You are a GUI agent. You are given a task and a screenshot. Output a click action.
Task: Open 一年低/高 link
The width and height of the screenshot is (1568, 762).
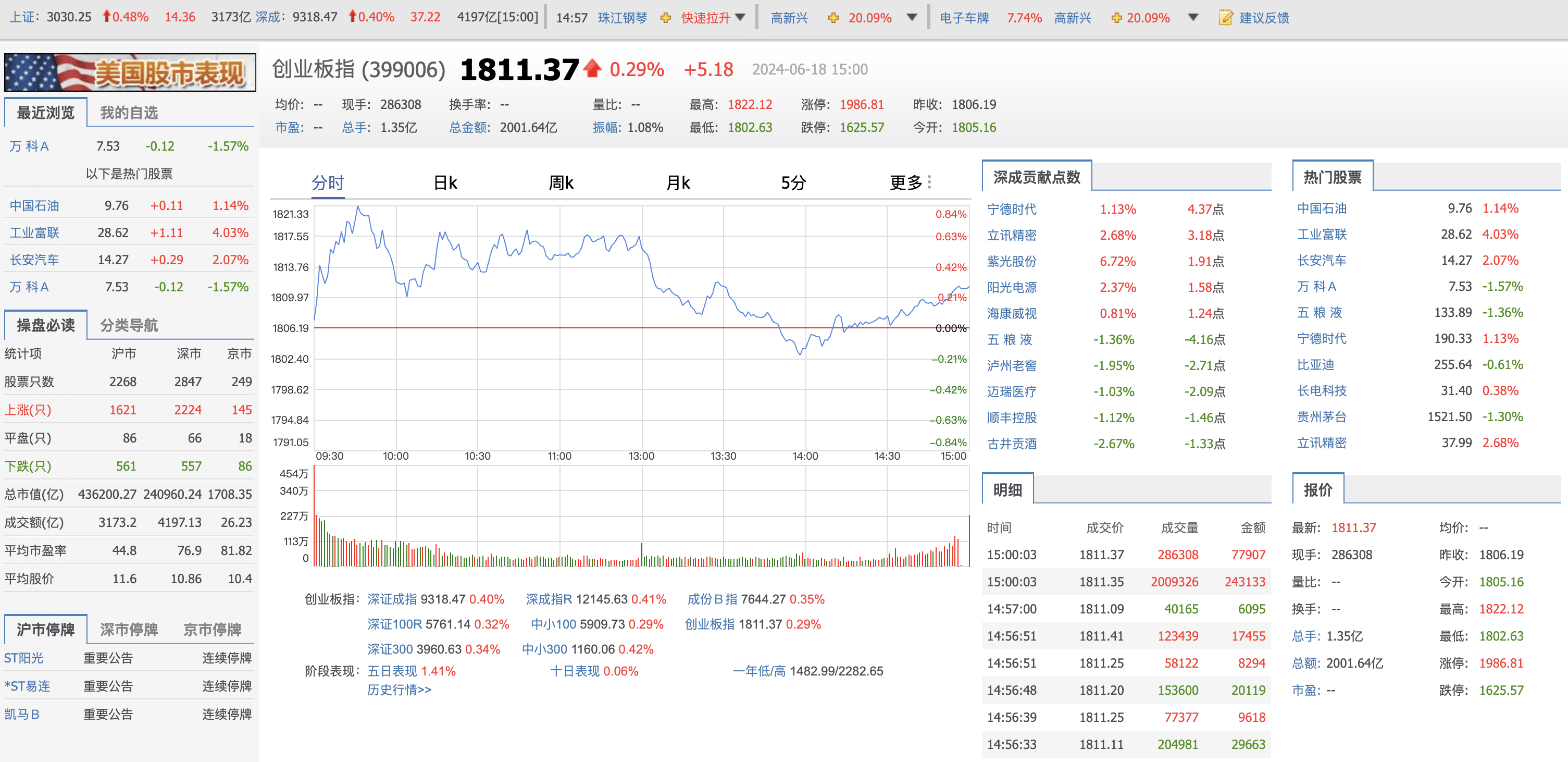click(x=759, y=671)
